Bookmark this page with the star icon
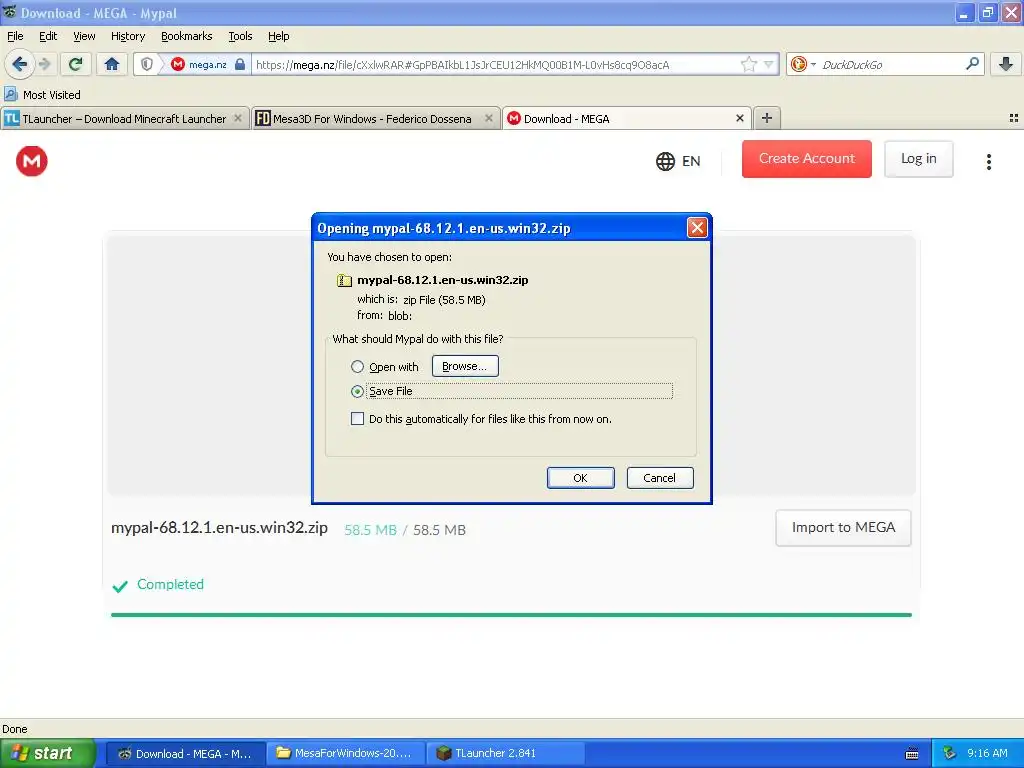The width and height of the screenshot is (1024, 768). click(748, 64)
